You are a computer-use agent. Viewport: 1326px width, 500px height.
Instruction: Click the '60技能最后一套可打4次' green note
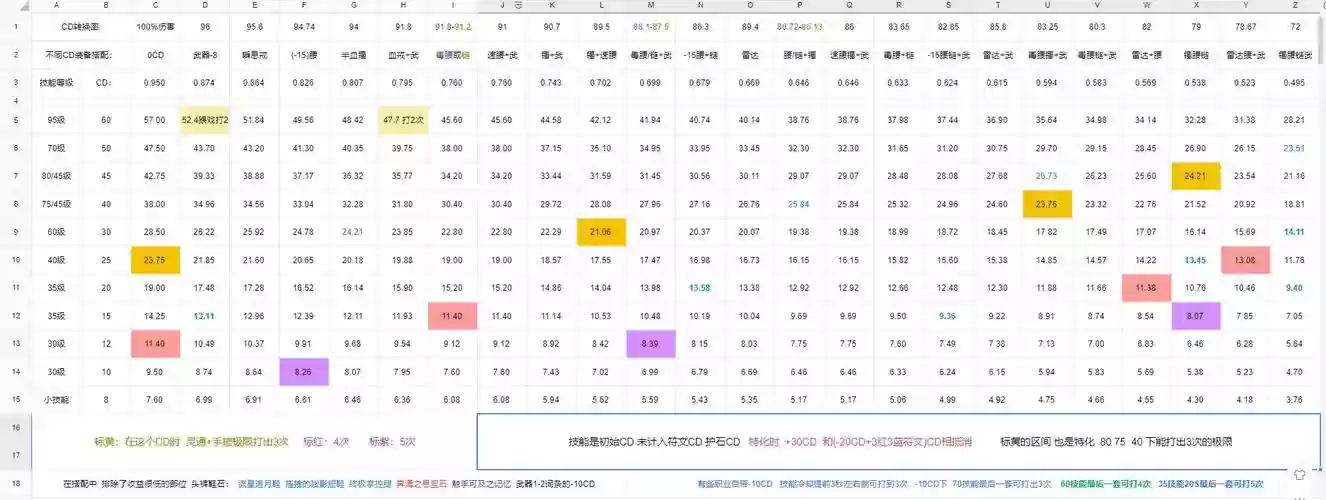coord(1107,484)
